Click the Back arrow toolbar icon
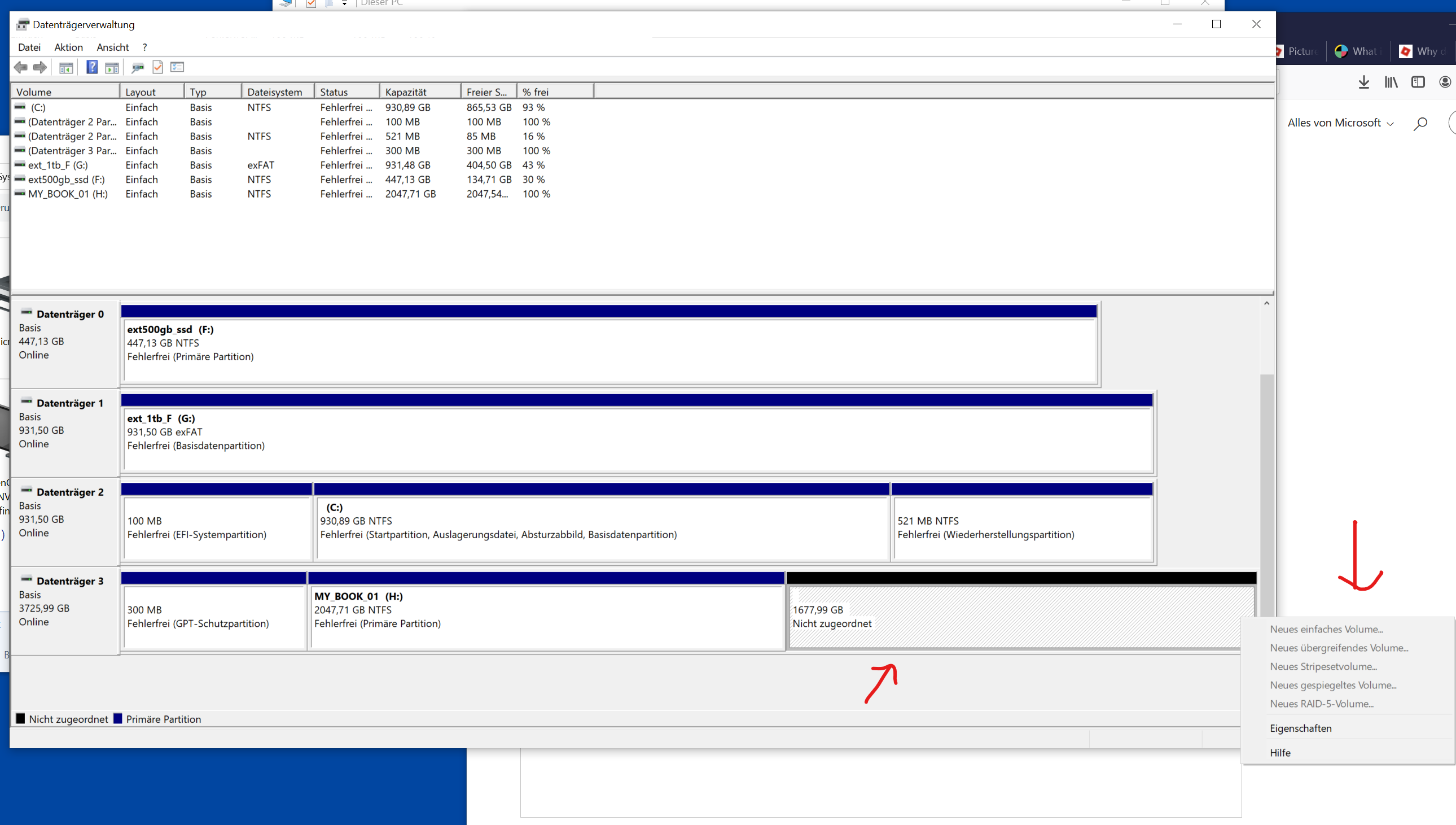The width and height of the screenshot is (1456, 825). coord(21,67)
